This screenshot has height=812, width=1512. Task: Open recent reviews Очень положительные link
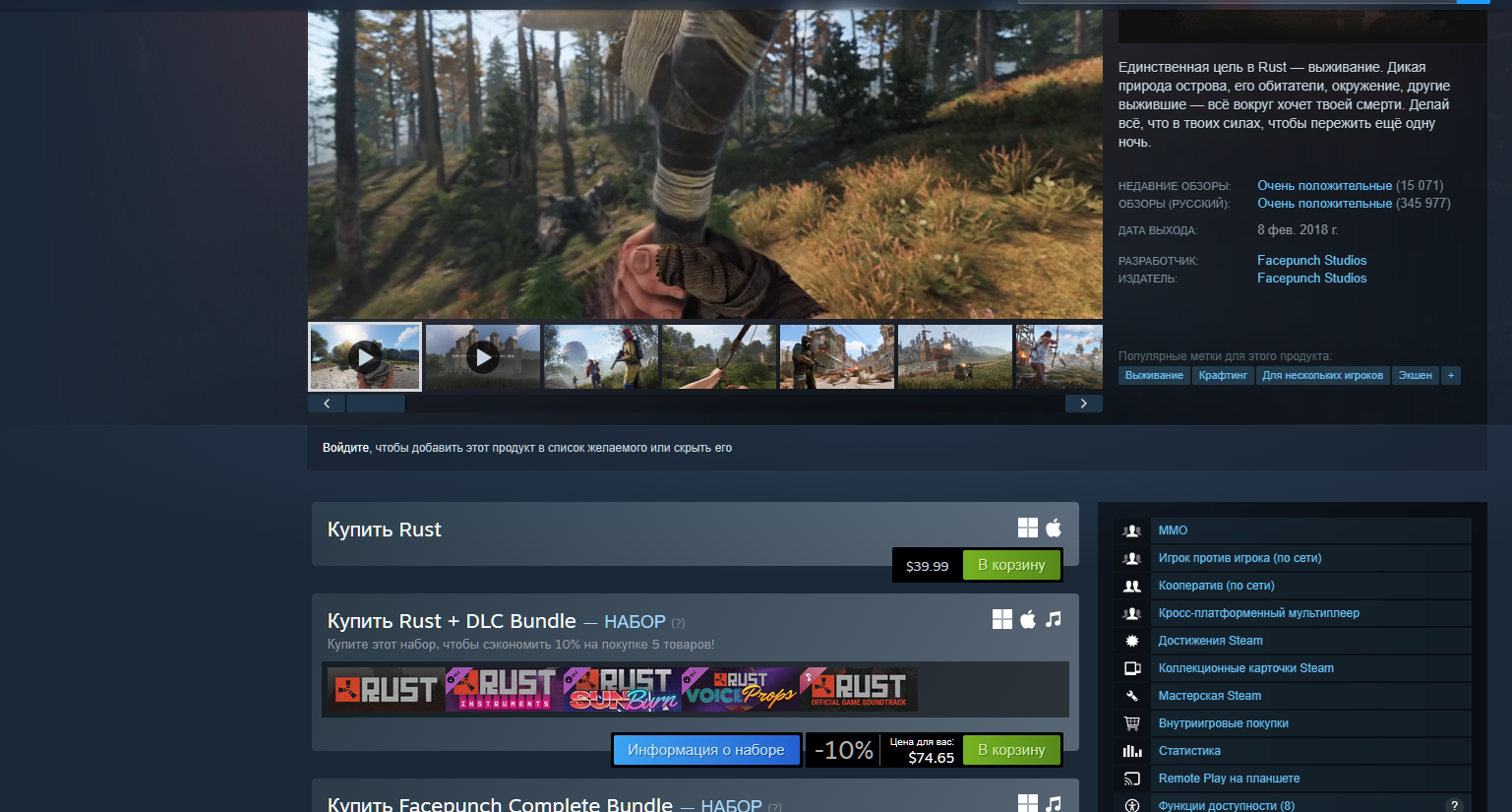coord(1324,185)
